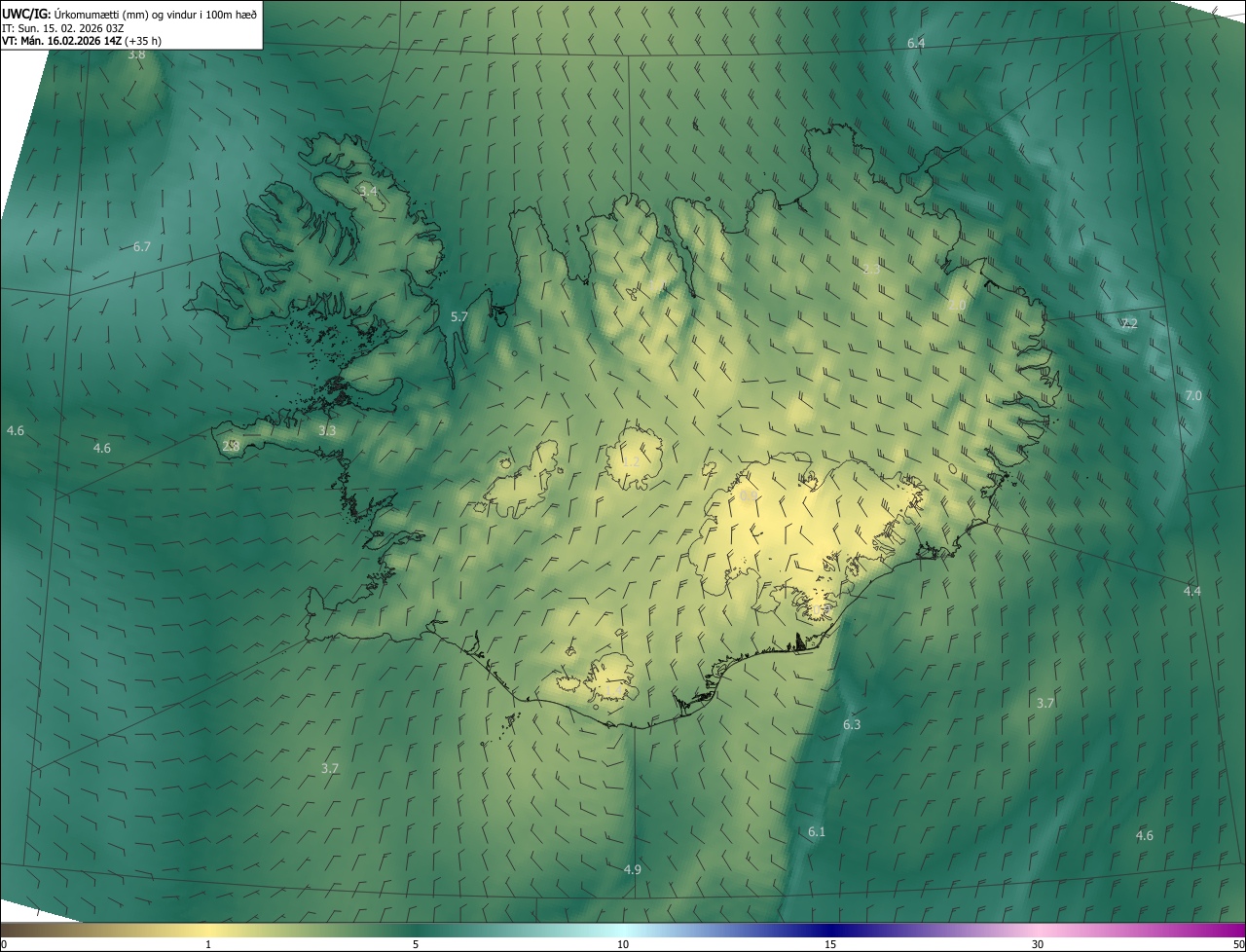Click the magenta end of the color scale
Screen dimensions: 1246x952
(1231, 930)
